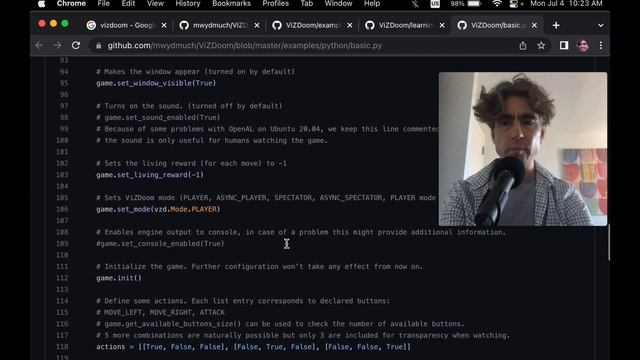This screenshot has height=360, width=640.
Task: Open the Edit menu
Action: click(128, 4)
